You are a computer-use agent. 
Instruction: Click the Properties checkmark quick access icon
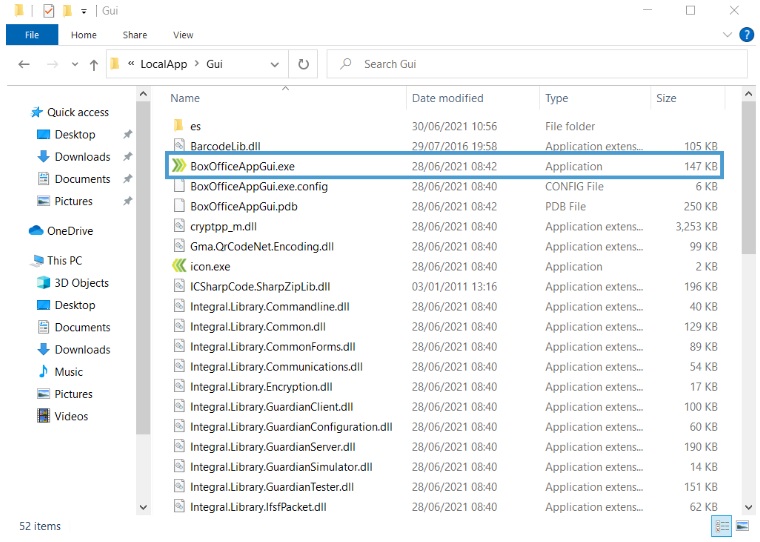(48, 11)
